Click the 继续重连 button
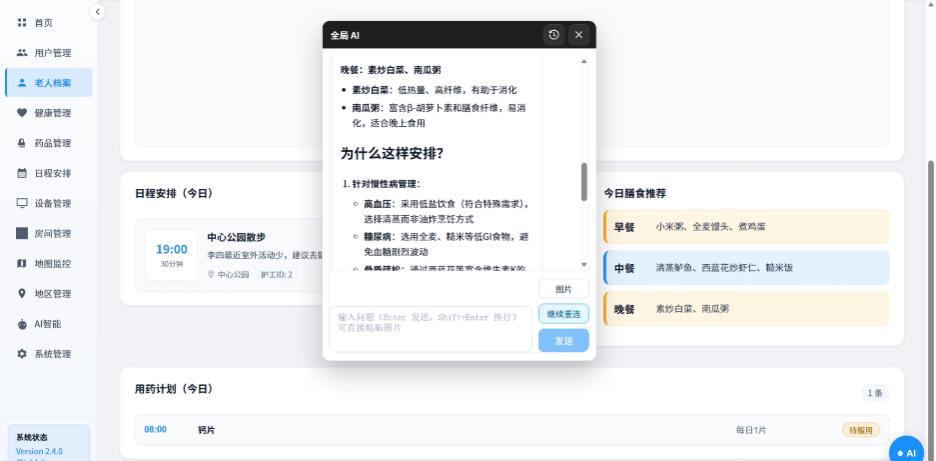This screenshot has width=936, height=461. (x=564, y=314)
